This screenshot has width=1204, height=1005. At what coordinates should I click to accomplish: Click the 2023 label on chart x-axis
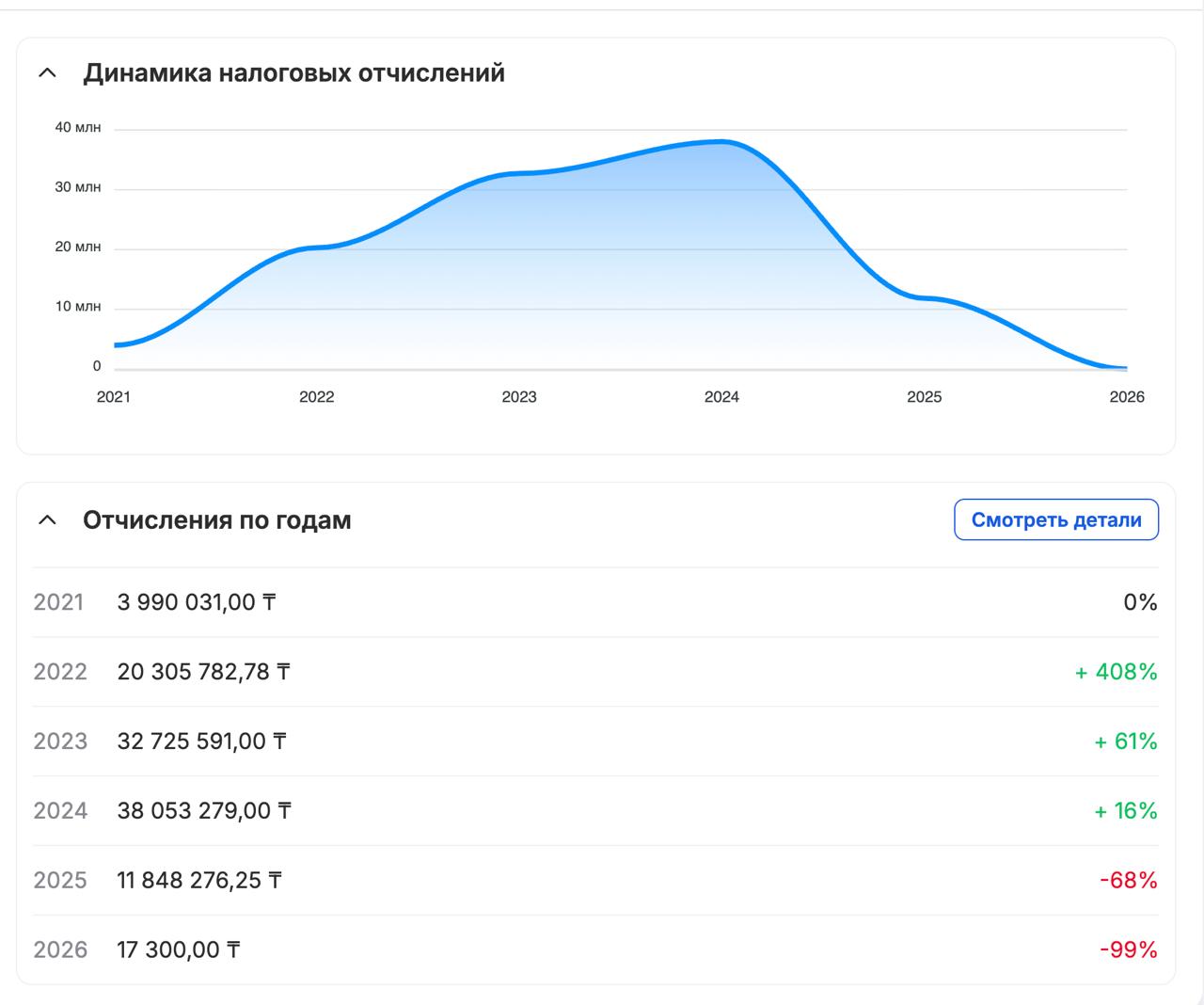point(519,397)
